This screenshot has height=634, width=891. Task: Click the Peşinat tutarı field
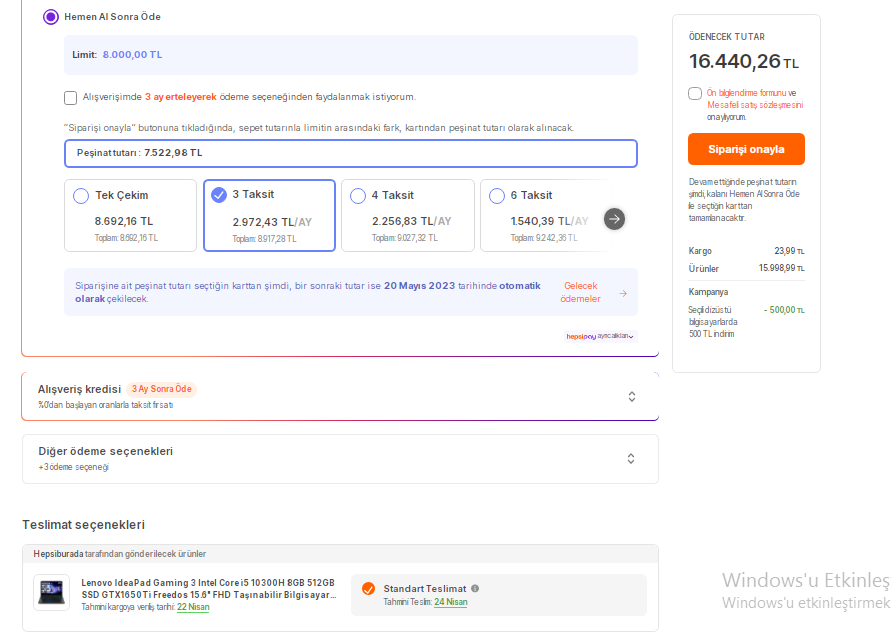coord(351,153)
